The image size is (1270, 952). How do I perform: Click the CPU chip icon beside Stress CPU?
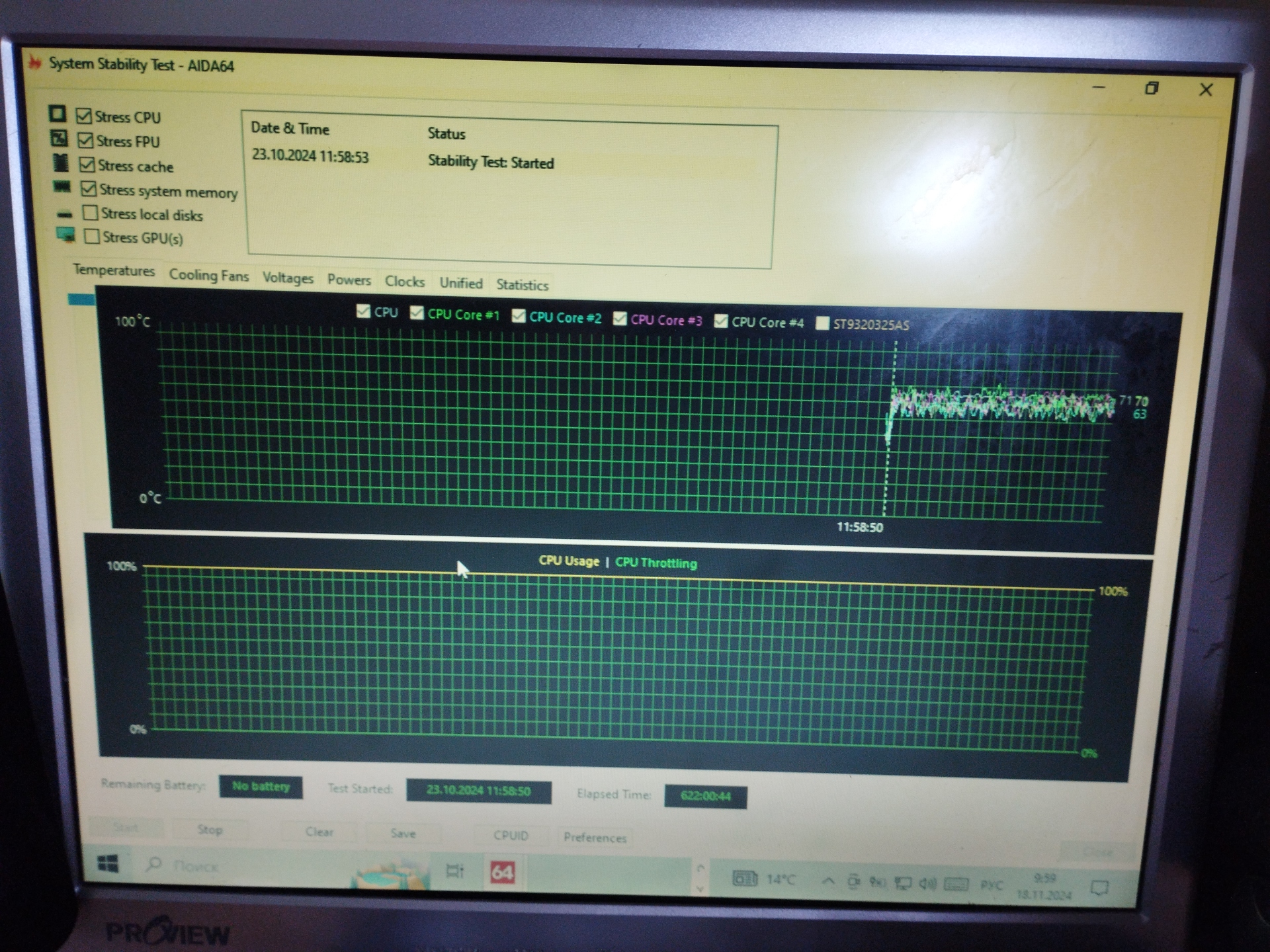(x=58, y=114)
